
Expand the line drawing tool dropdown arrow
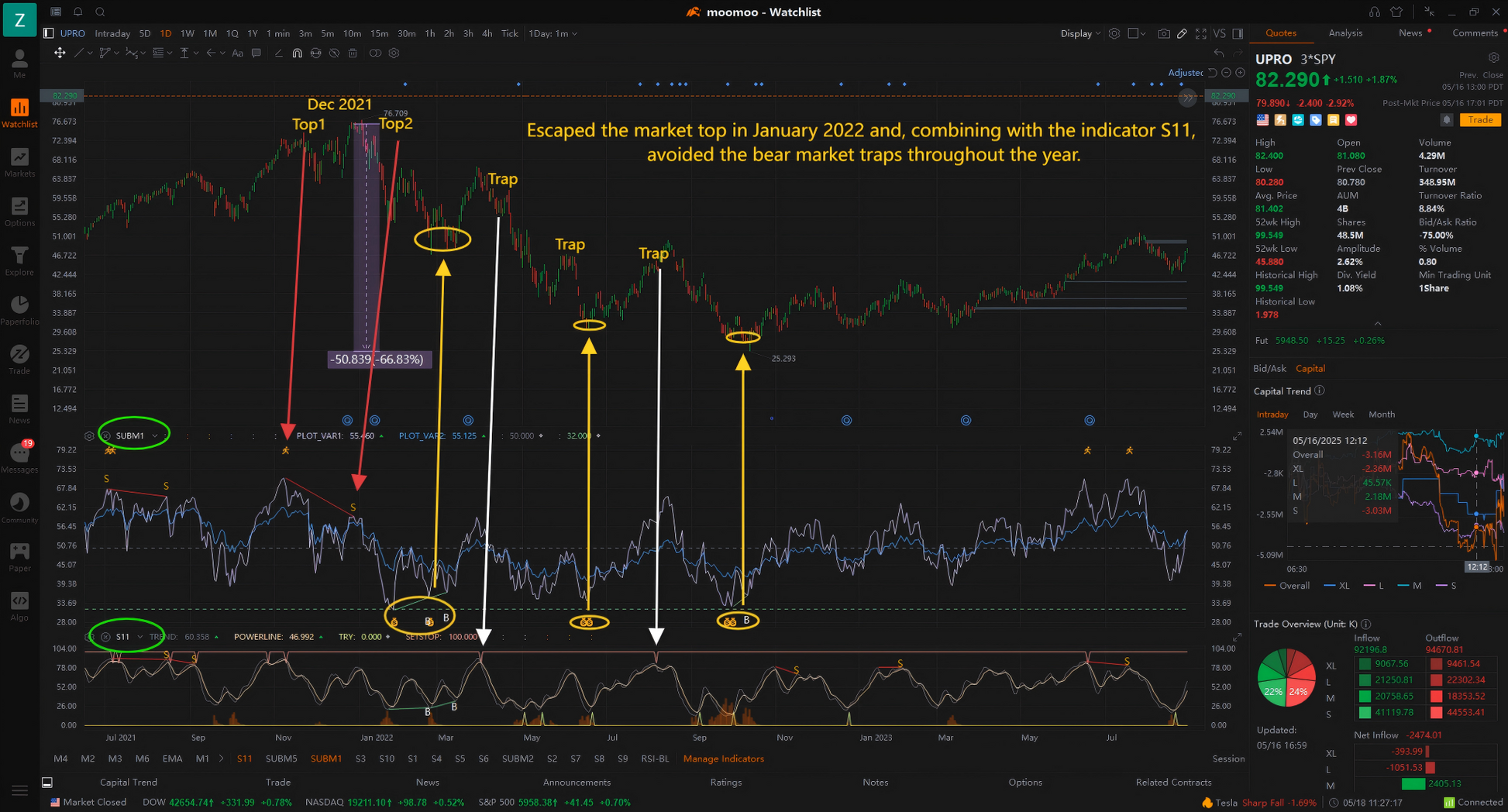point(91,53)
